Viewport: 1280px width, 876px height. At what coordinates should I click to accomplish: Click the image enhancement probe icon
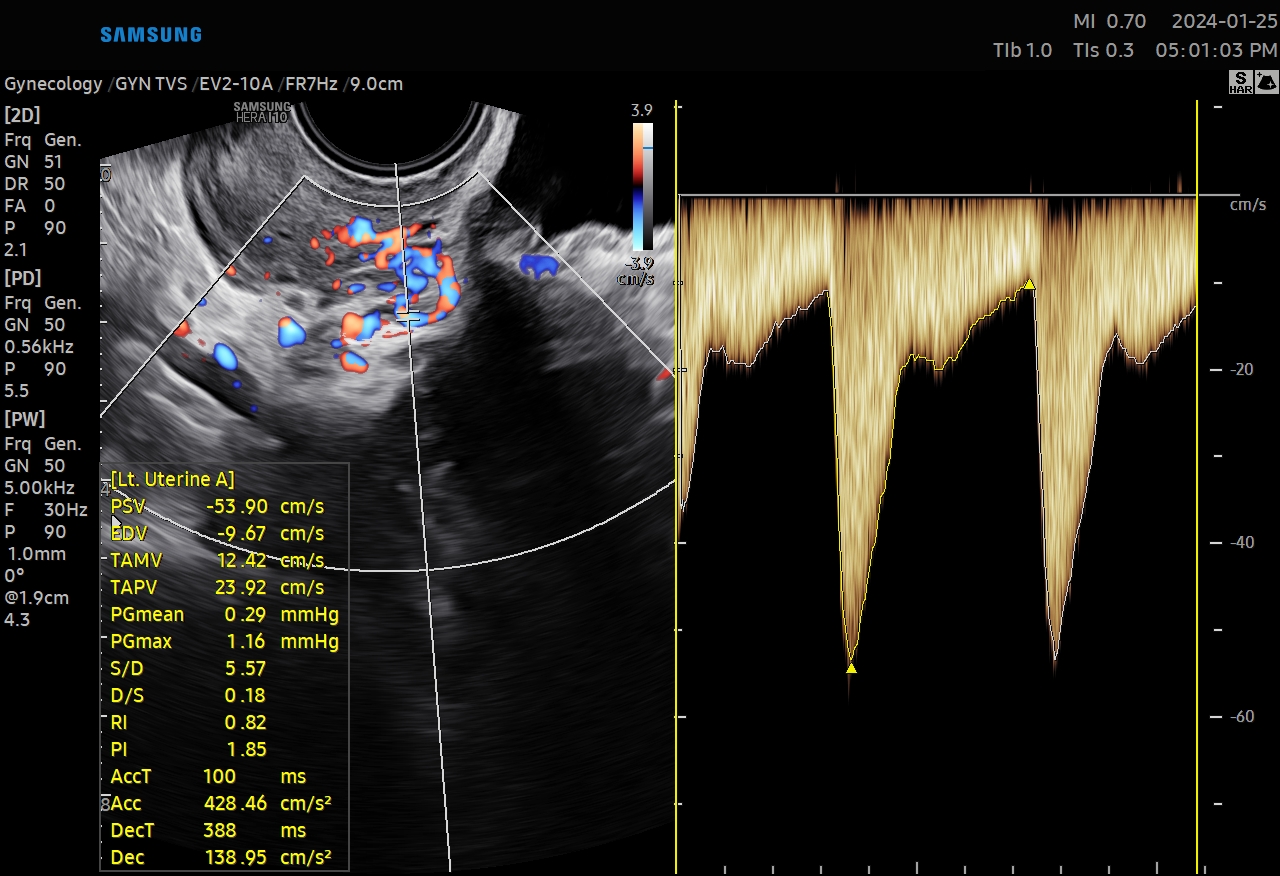tap(1264, 83)
